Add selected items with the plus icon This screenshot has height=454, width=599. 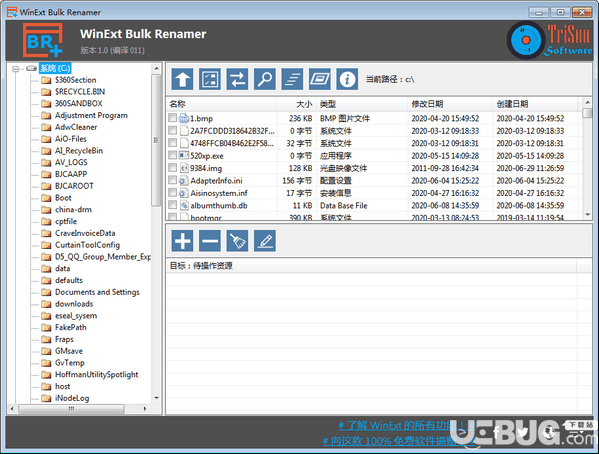182,241
